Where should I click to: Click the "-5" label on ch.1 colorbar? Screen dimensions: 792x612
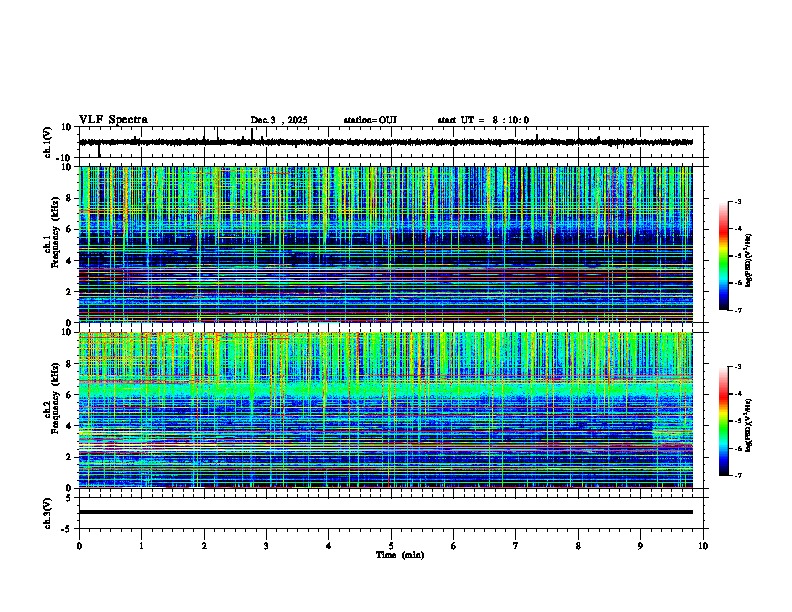coord(737,256)
